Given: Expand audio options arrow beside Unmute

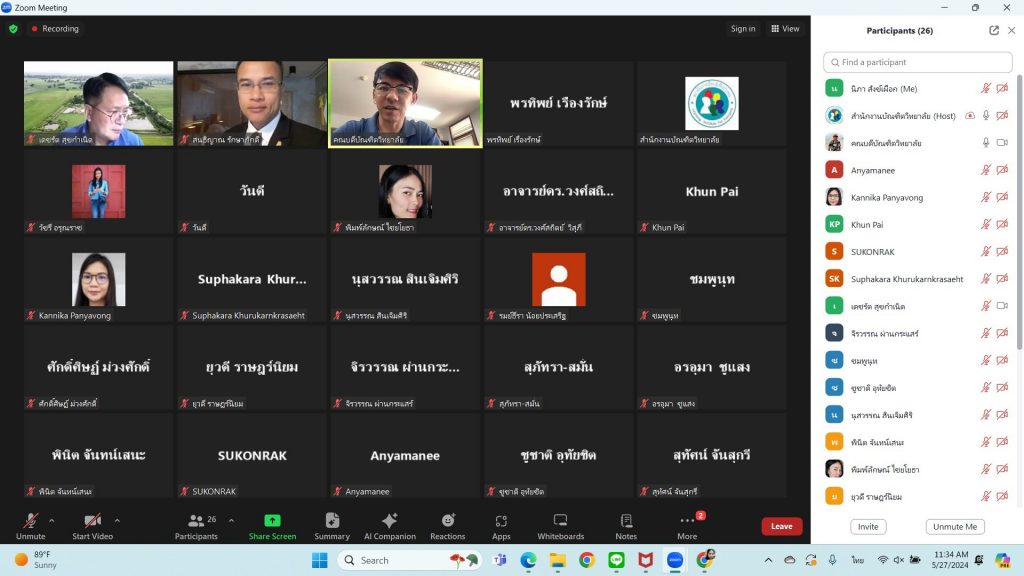Looking at the screenshot, I should (x=52, y=520).
